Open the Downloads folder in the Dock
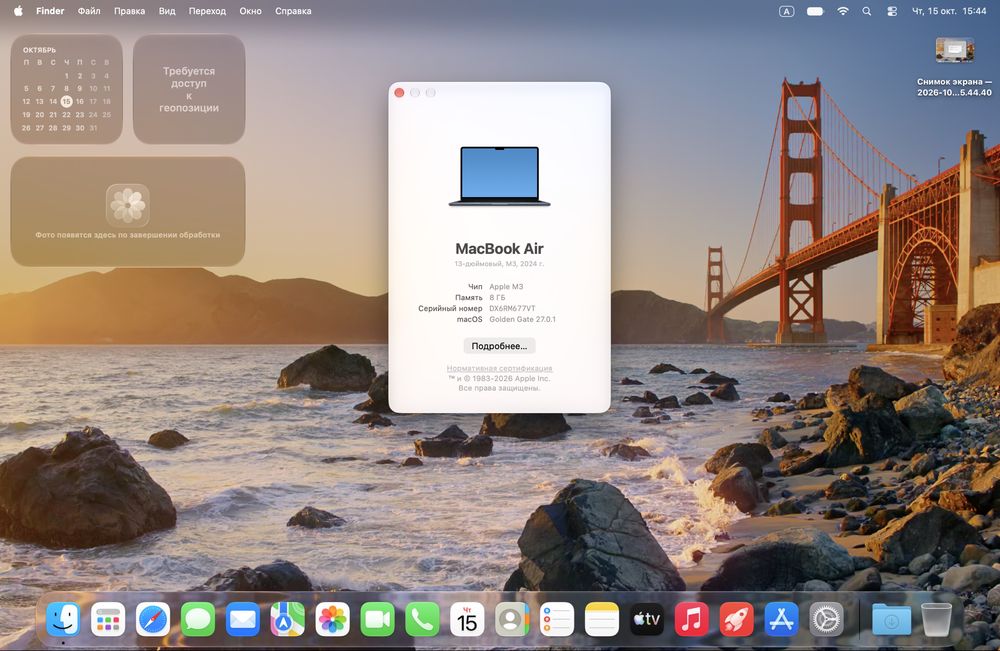1000x651 pixels. coord(892,619)
